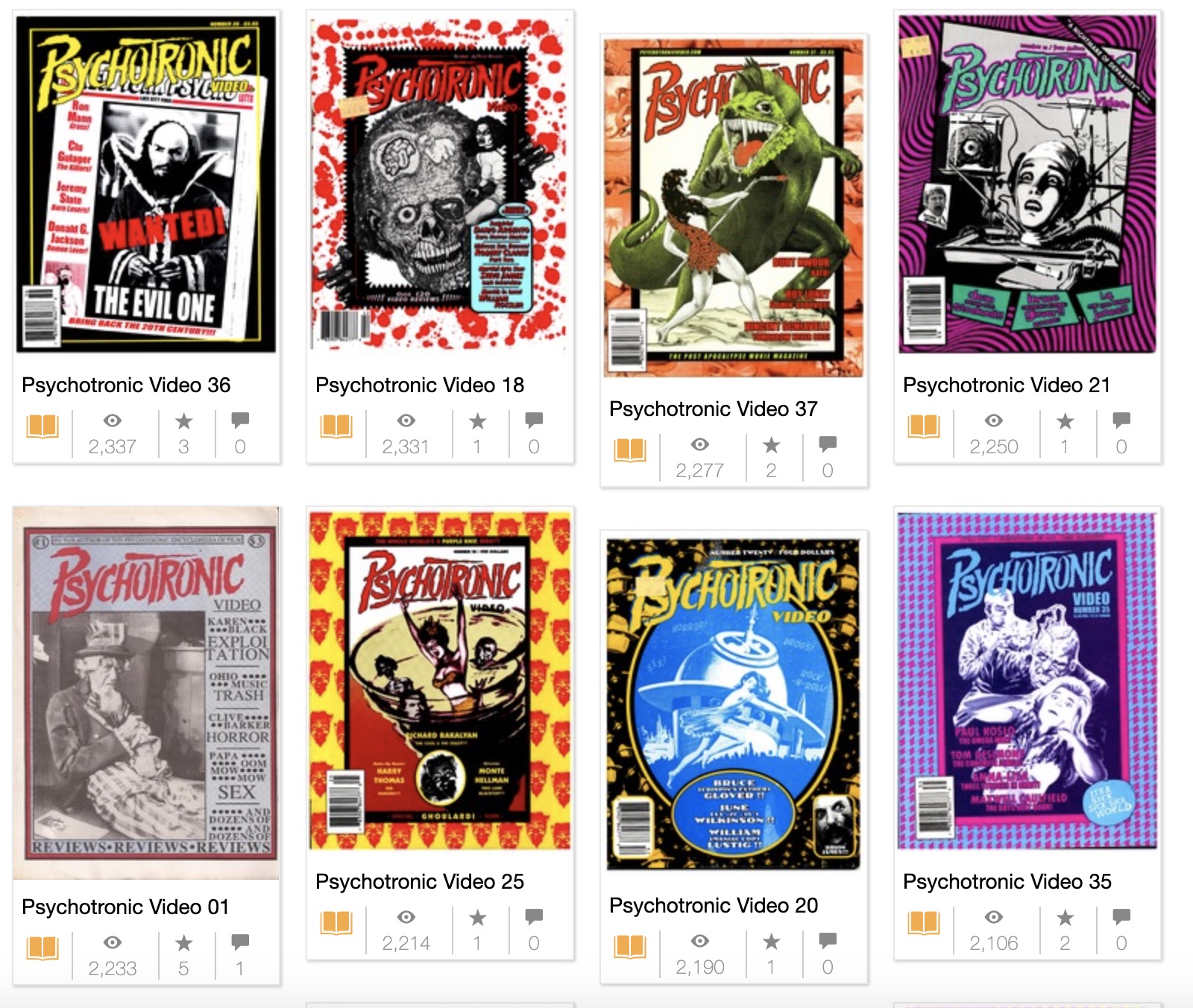The image size is (1193, 1008).
Task: Select the Psychotronic Video 01 cover thumbnail
Action: pyautogui.click(x=146, y=693)
